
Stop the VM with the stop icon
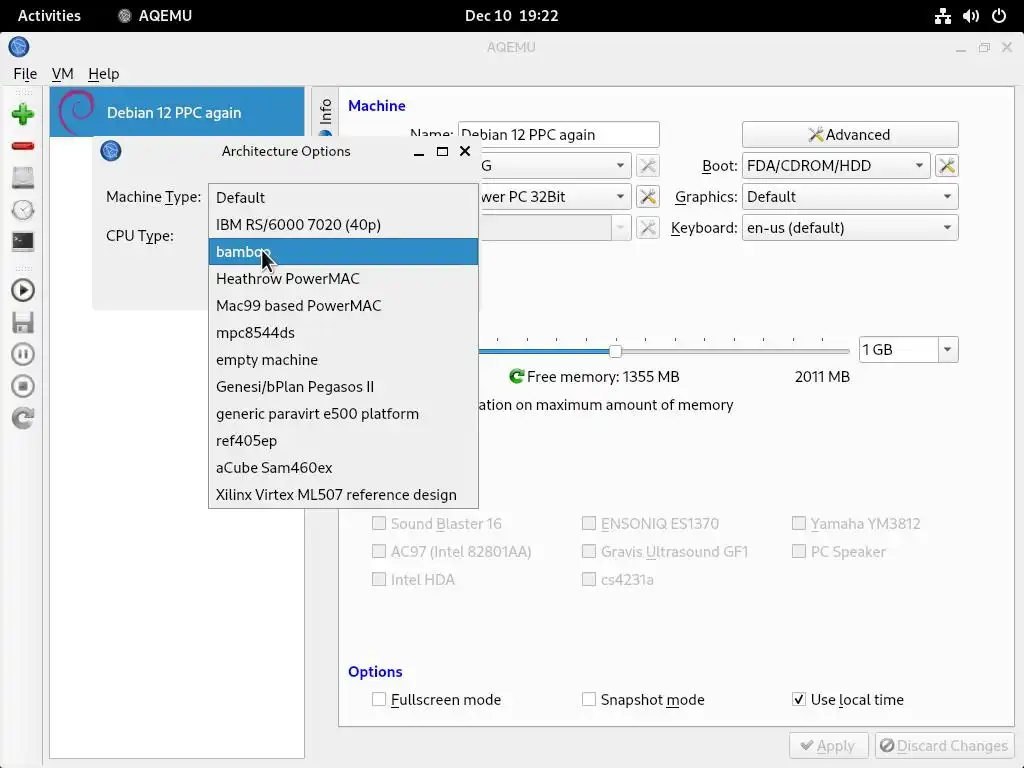[x=23, y=387]
